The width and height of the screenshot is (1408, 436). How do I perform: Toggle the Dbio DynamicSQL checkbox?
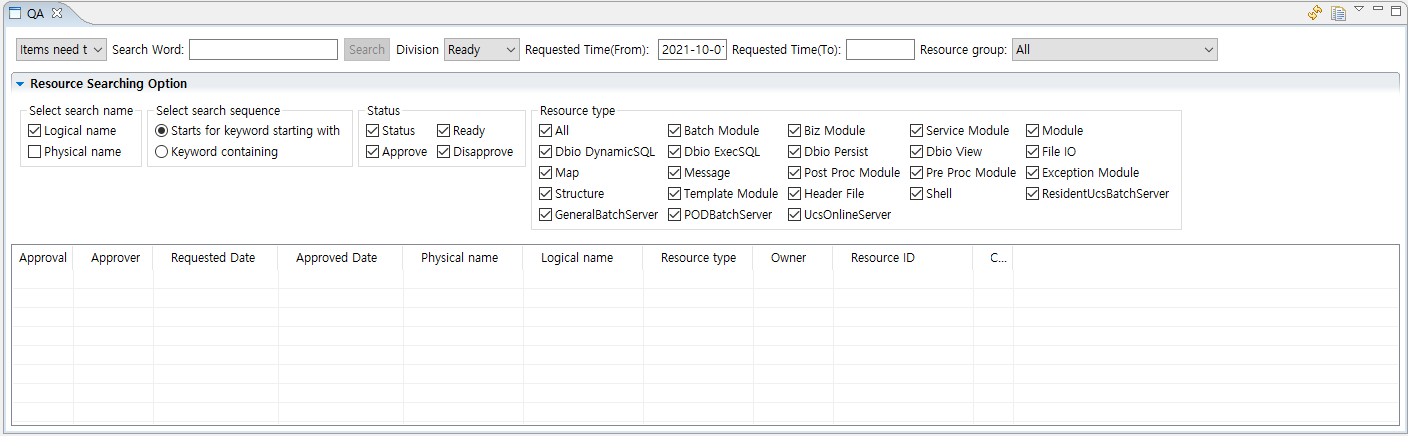(546, 152)
